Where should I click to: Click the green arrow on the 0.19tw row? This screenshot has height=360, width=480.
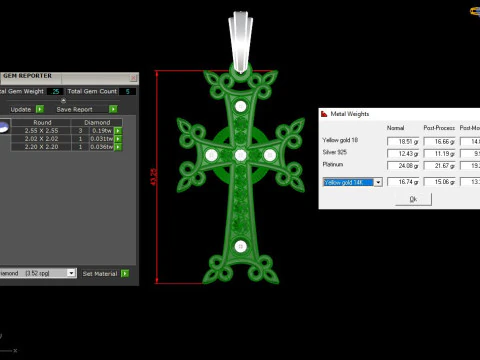click(x=118, y=131)
